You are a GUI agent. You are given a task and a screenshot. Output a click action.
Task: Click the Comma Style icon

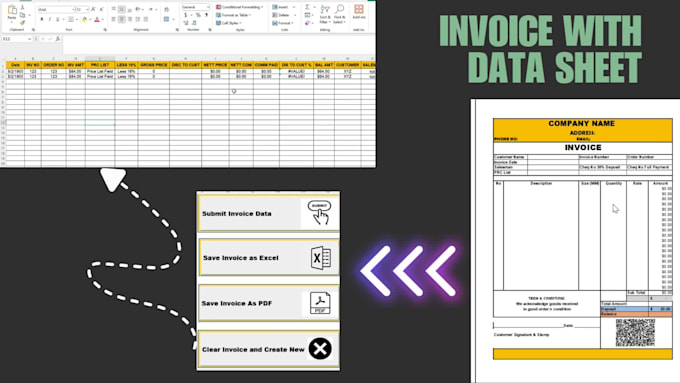[x=206, y=15]
